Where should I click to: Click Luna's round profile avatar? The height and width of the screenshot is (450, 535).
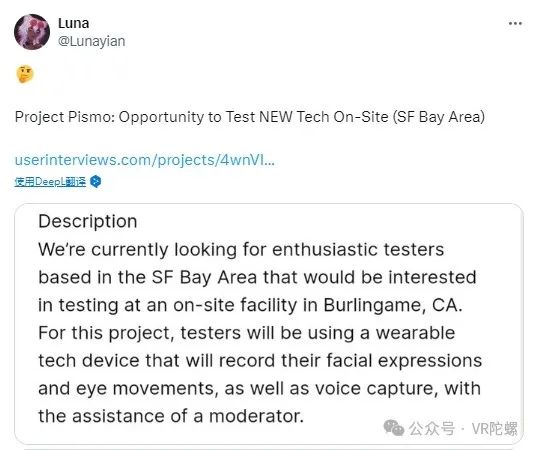click(32, 32)
